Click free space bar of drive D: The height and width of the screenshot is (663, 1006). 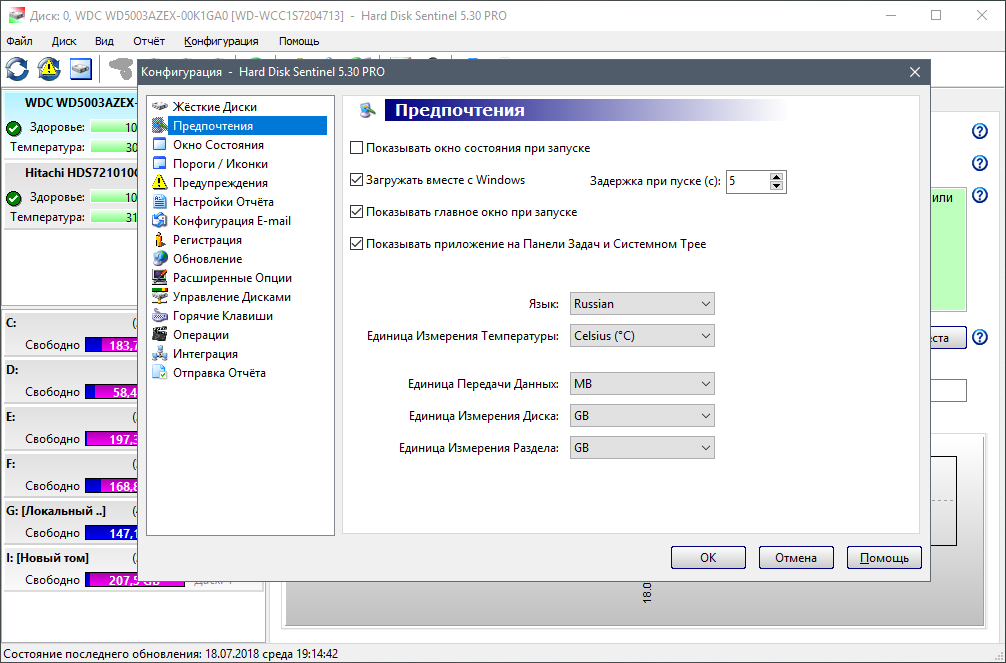pos(112,392)
